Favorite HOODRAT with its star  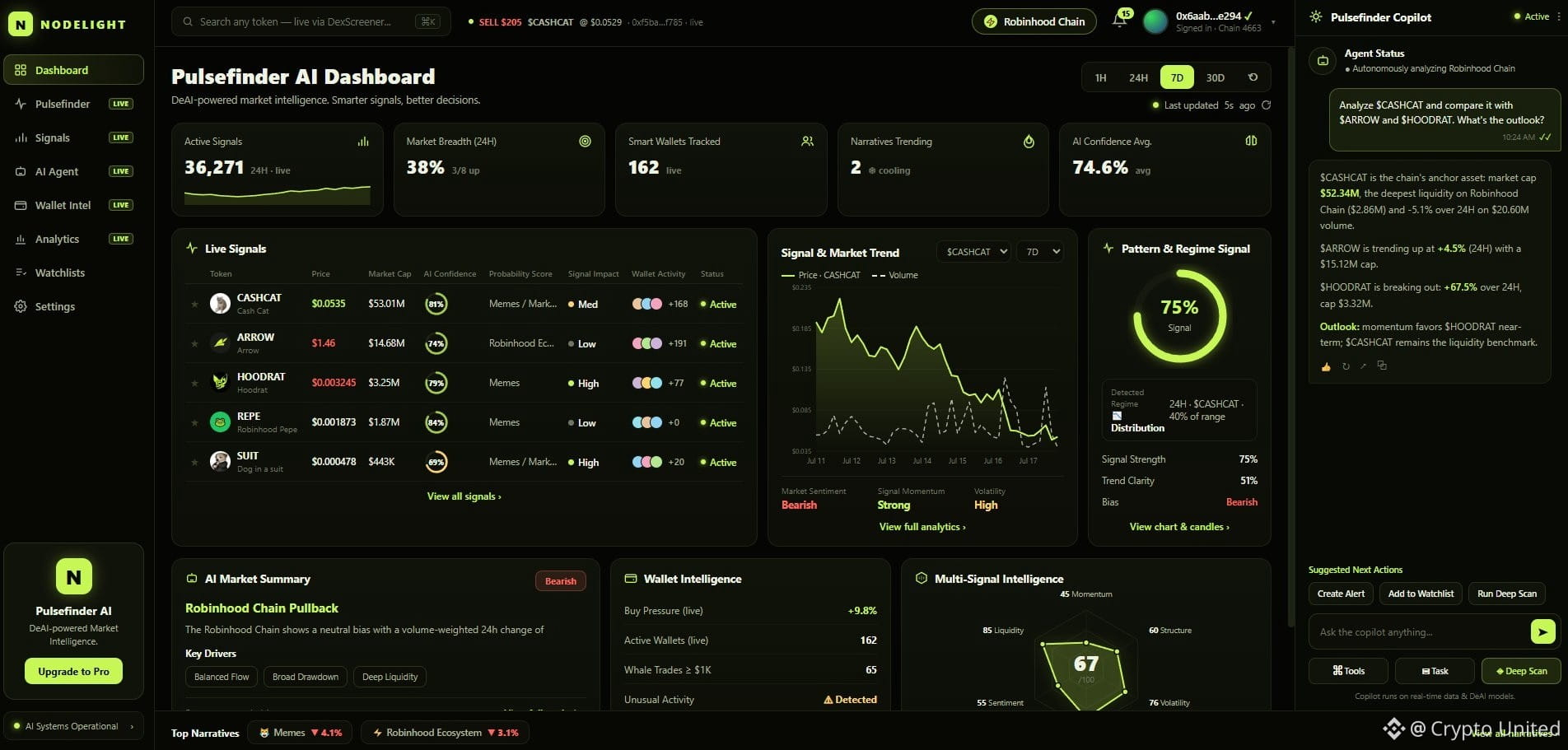(194, 384)
